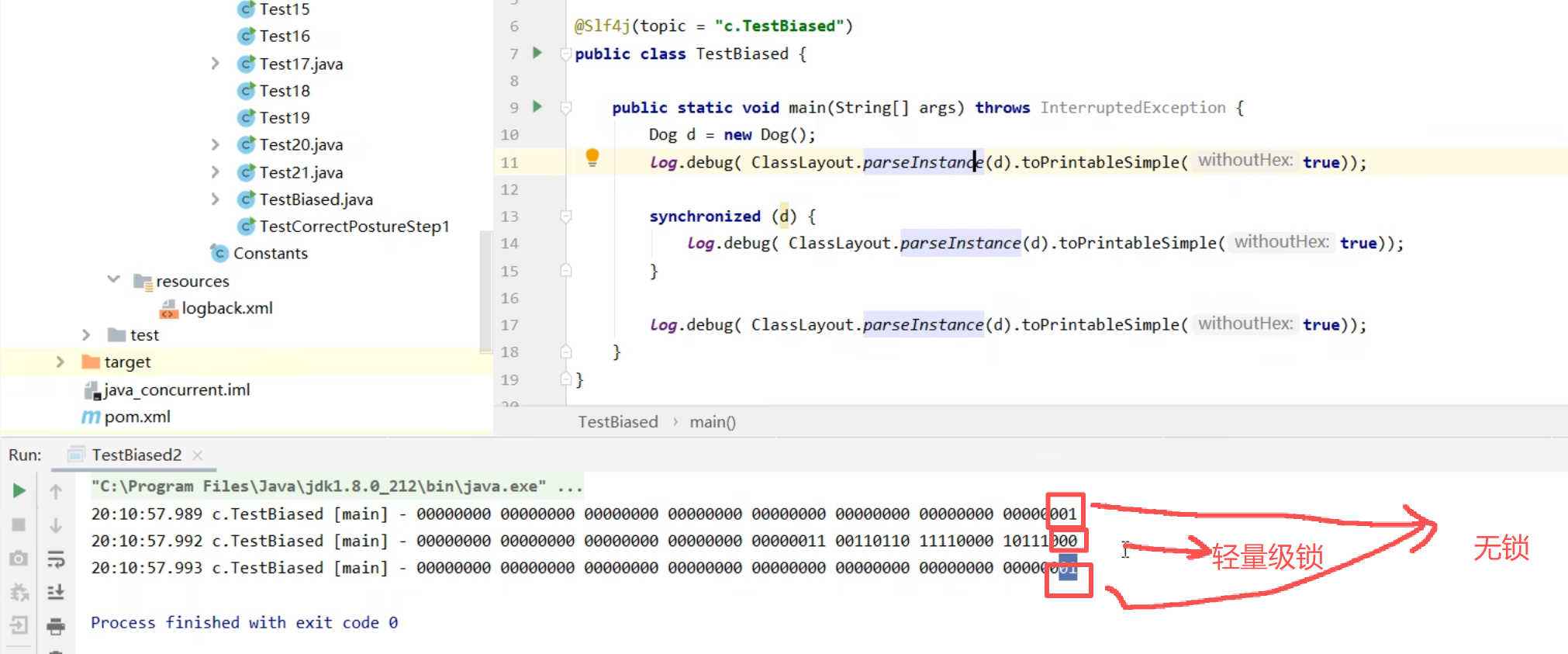
Task: Click the down-stack-trace arrow in Run panel
Action: pyautogui.click(x=56, y=525)
